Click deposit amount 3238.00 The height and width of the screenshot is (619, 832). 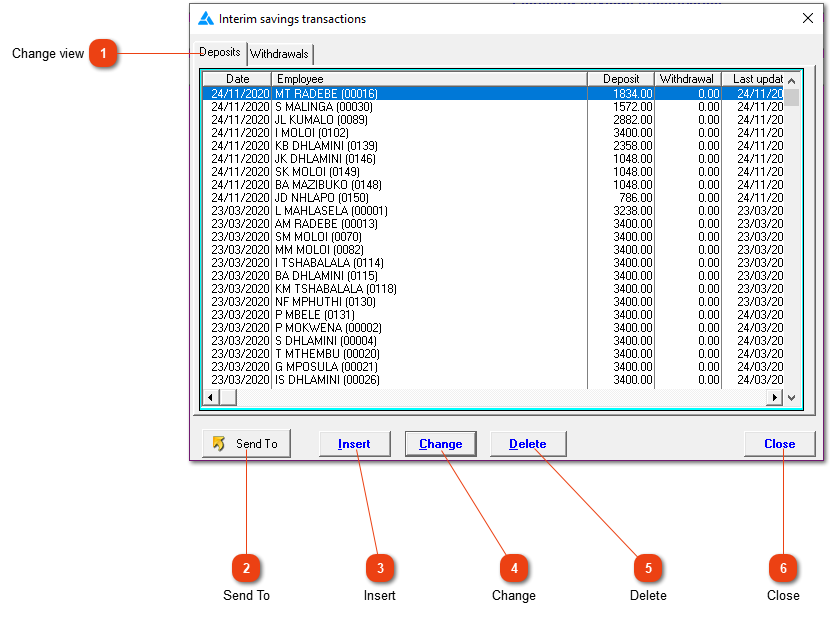(632, 211)
